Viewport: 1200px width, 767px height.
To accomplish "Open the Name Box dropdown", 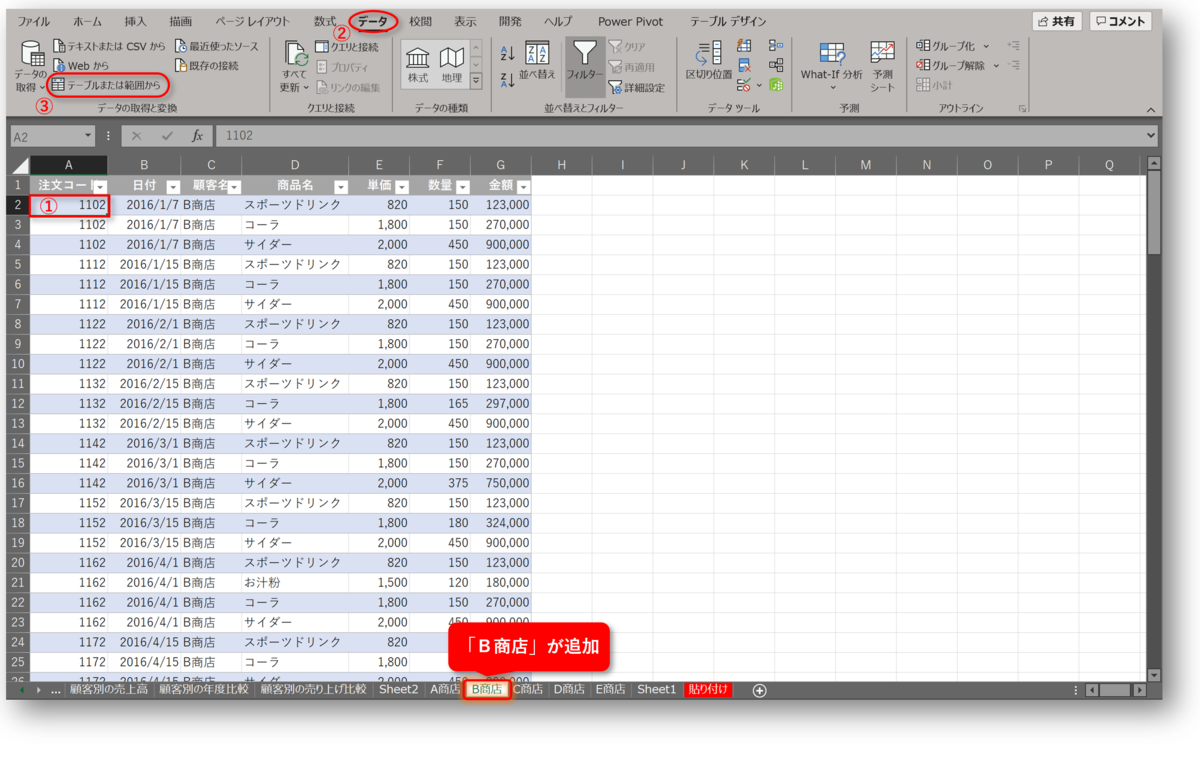I will coord(89,136).
